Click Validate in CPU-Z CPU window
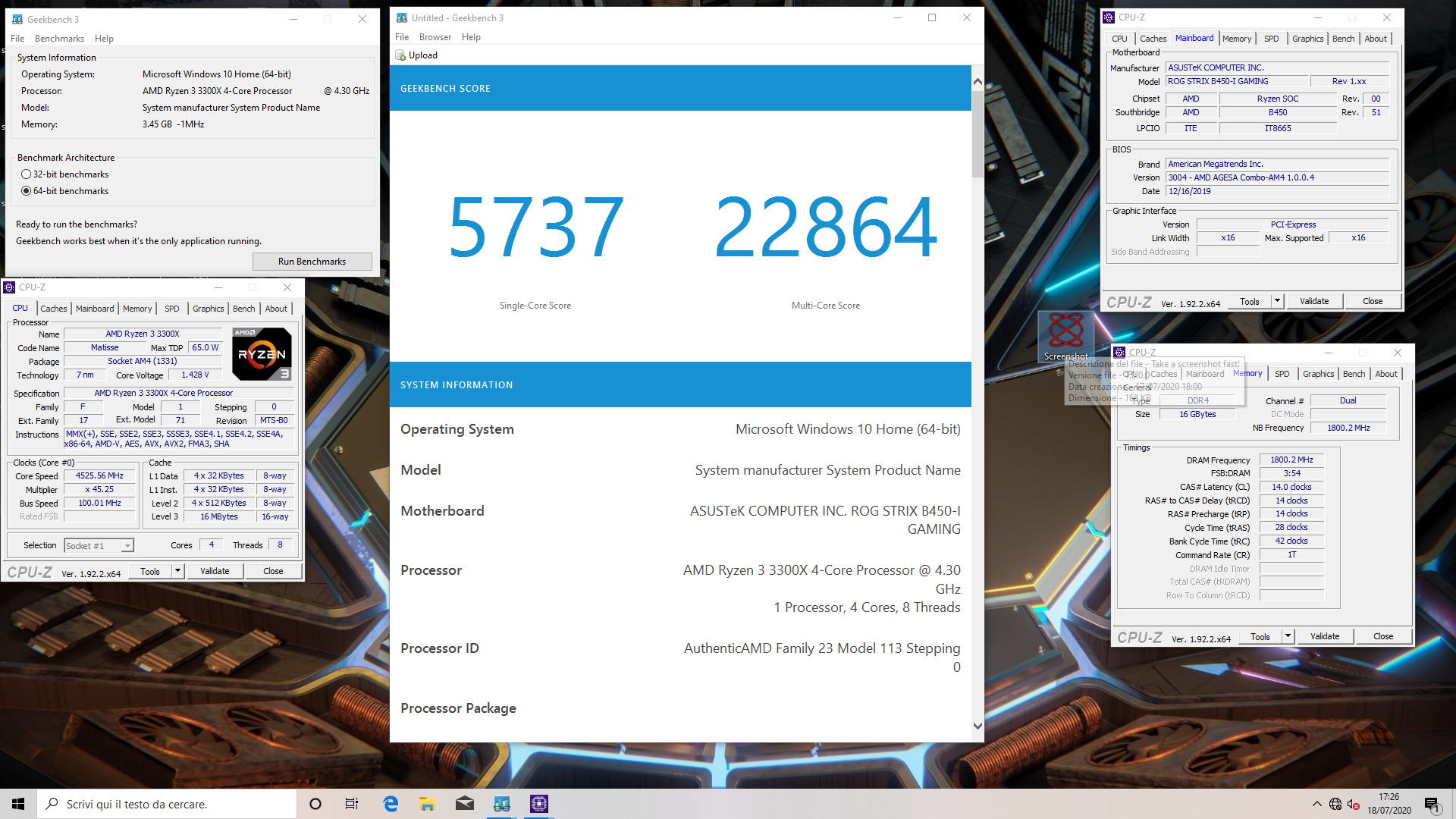Image resolution: width=1456 pixels, height=819 pixels. [215, 571]
